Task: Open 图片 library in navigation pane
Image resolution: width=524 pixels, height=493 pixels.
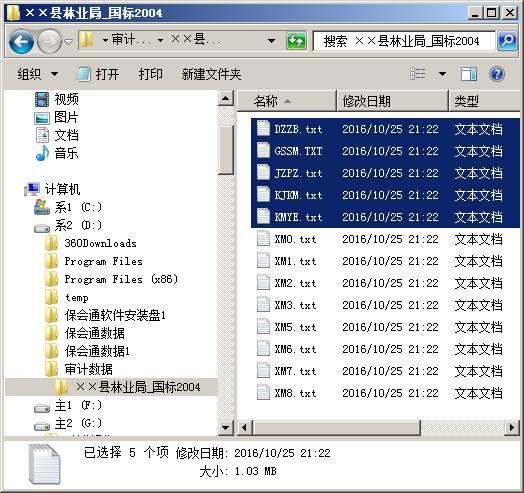Action: coord(56,117)
